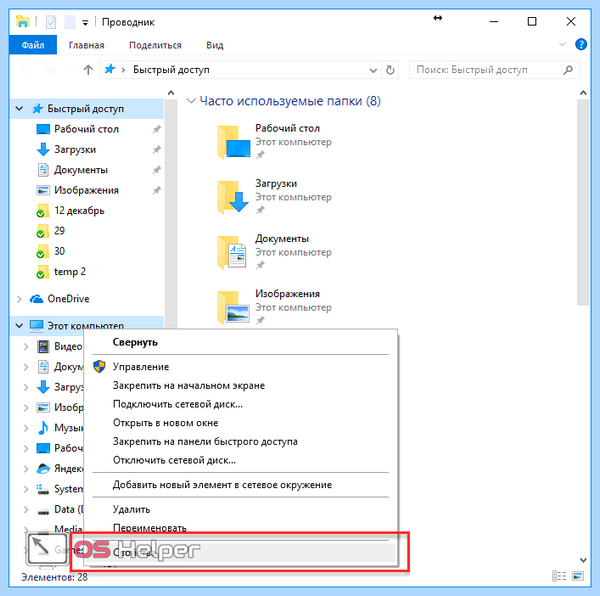Screen dimensions: 600x596
Task: Open the 12 декабрь folder in sidebar
Action: click(x=79, y=210)
